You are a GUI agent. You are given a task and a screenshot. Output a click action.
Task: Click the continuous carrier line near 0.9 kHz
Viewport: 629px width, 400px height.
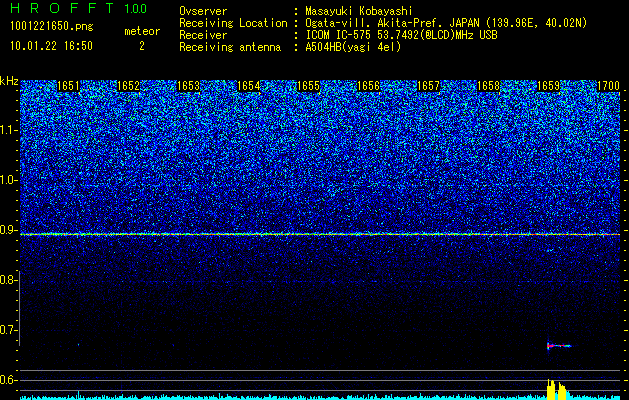coord(320,234)
